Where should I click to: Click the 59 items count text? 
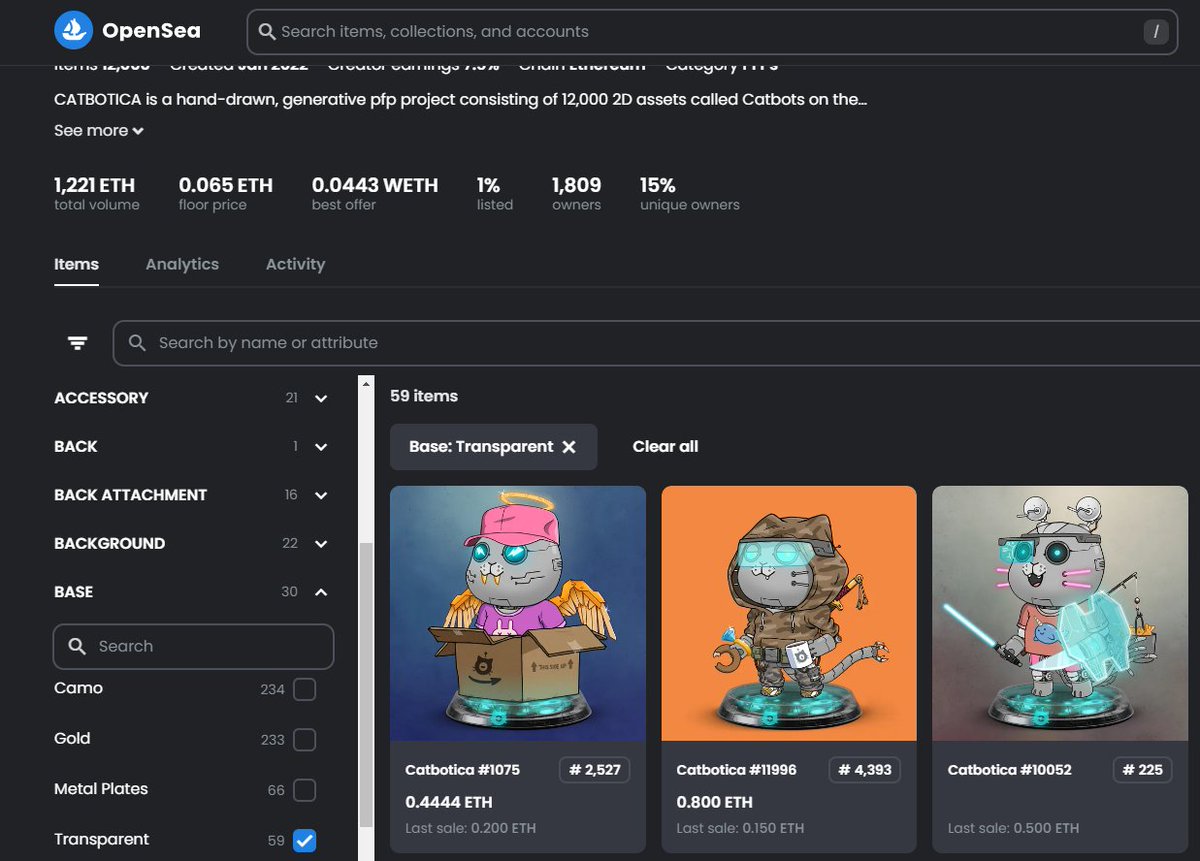424,396
